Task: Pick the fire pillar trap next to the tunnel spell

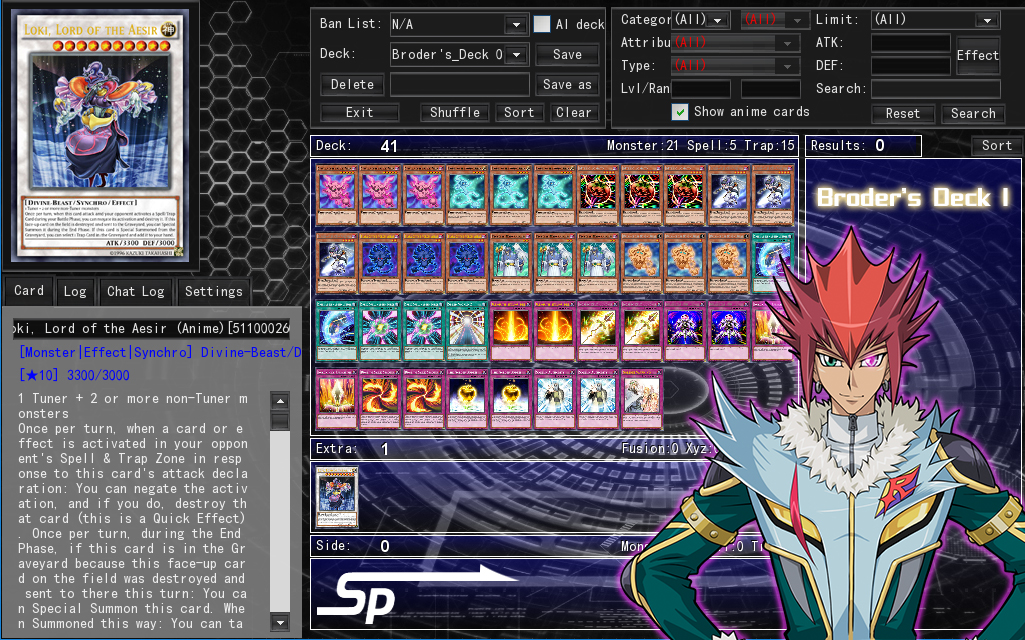Action: (x=511, y=331)
